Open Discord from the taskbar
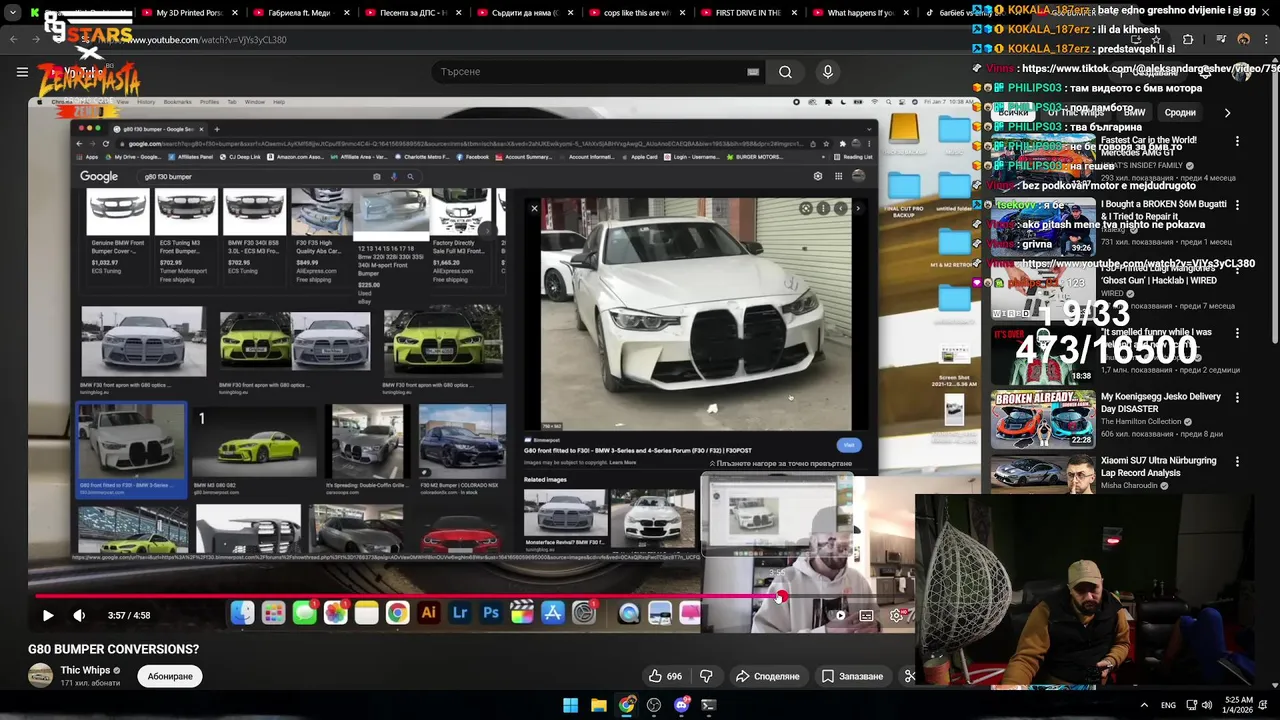This screenshot has width=1280, height=720. click(682, 705)
